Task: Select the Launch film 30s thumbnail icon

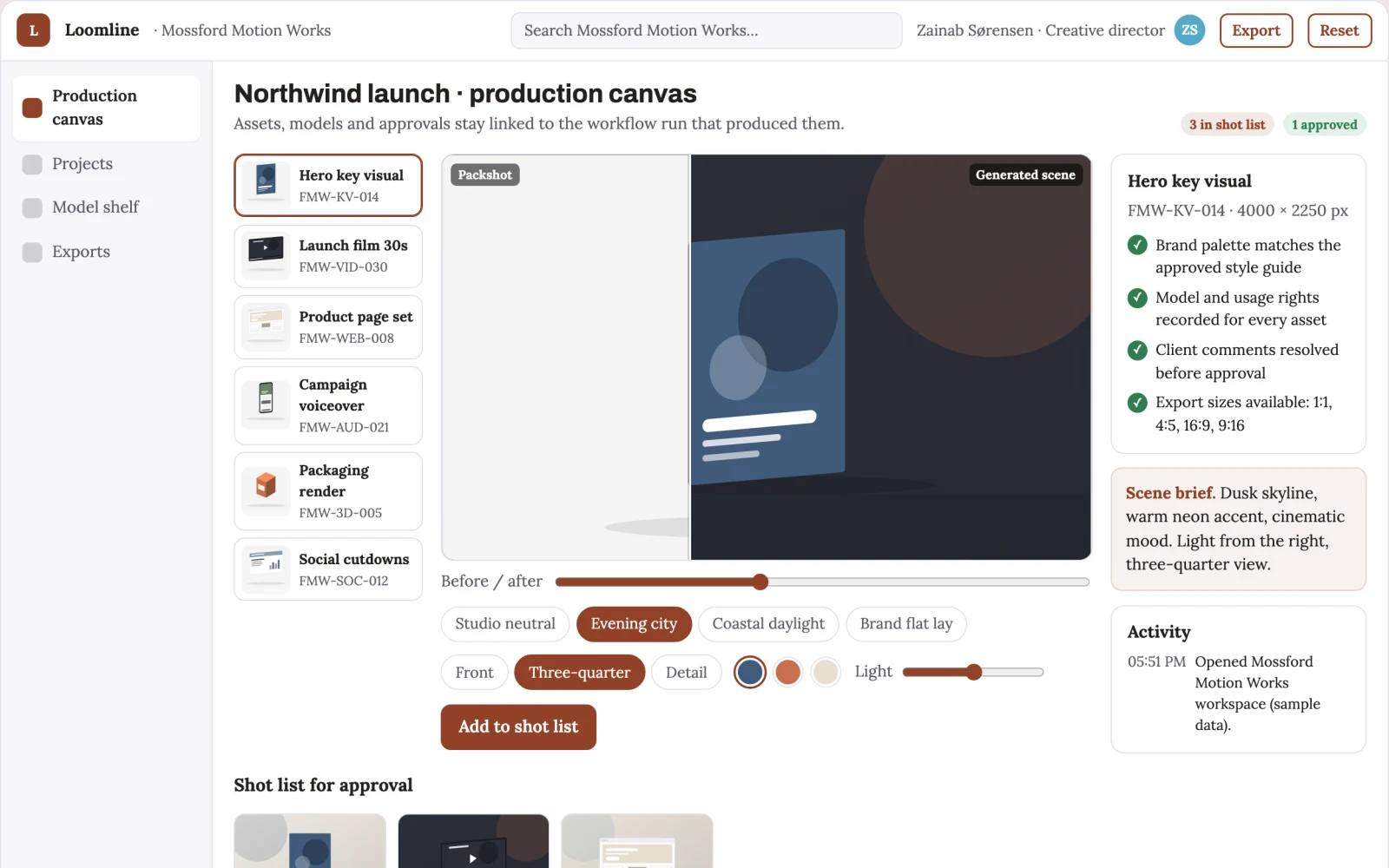Action: pos(267,256)
